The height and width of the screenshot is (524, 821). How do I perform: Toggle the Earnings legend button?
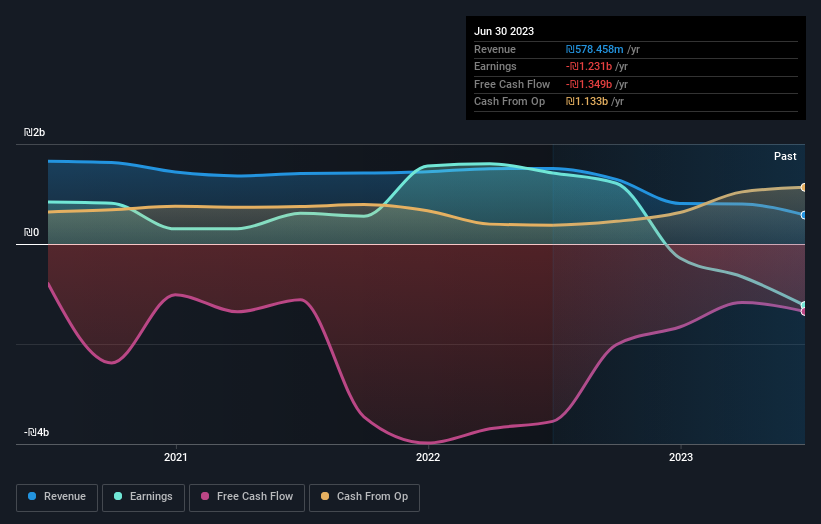[143, 497]
